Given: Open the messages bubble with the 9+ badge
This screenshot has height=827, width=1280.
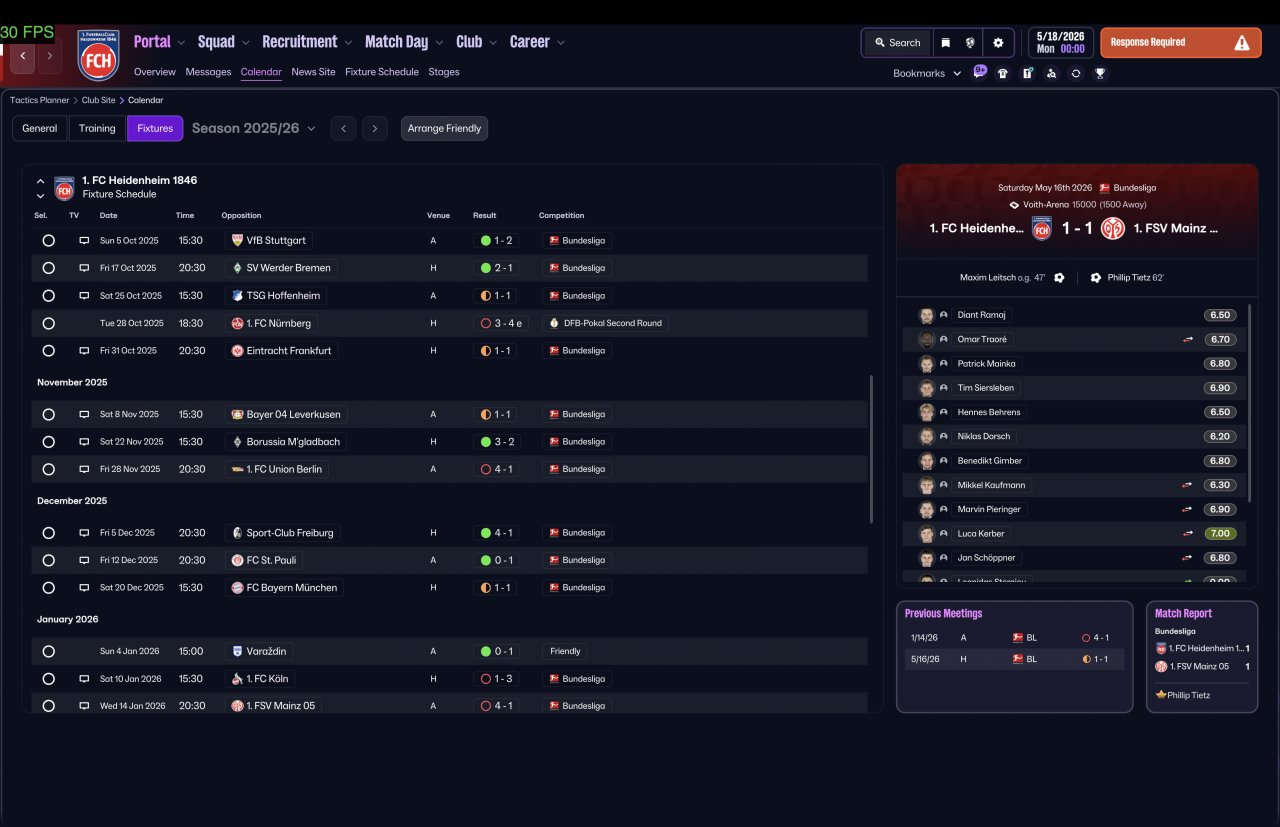Looking at the screenshot, I should (979, 73).
